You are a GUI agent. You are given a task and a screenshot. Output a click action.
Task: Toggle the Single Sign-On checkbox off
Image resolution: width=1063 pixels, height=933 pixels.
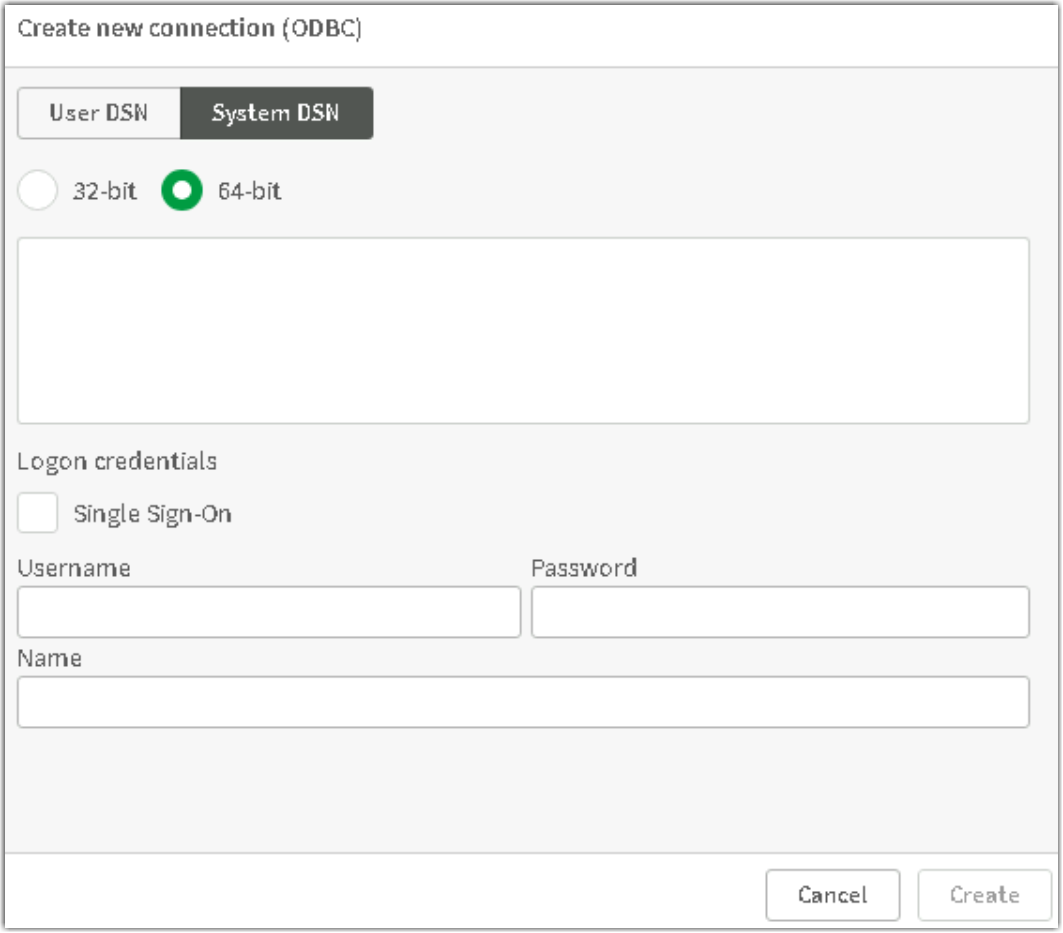click(36, 513)
